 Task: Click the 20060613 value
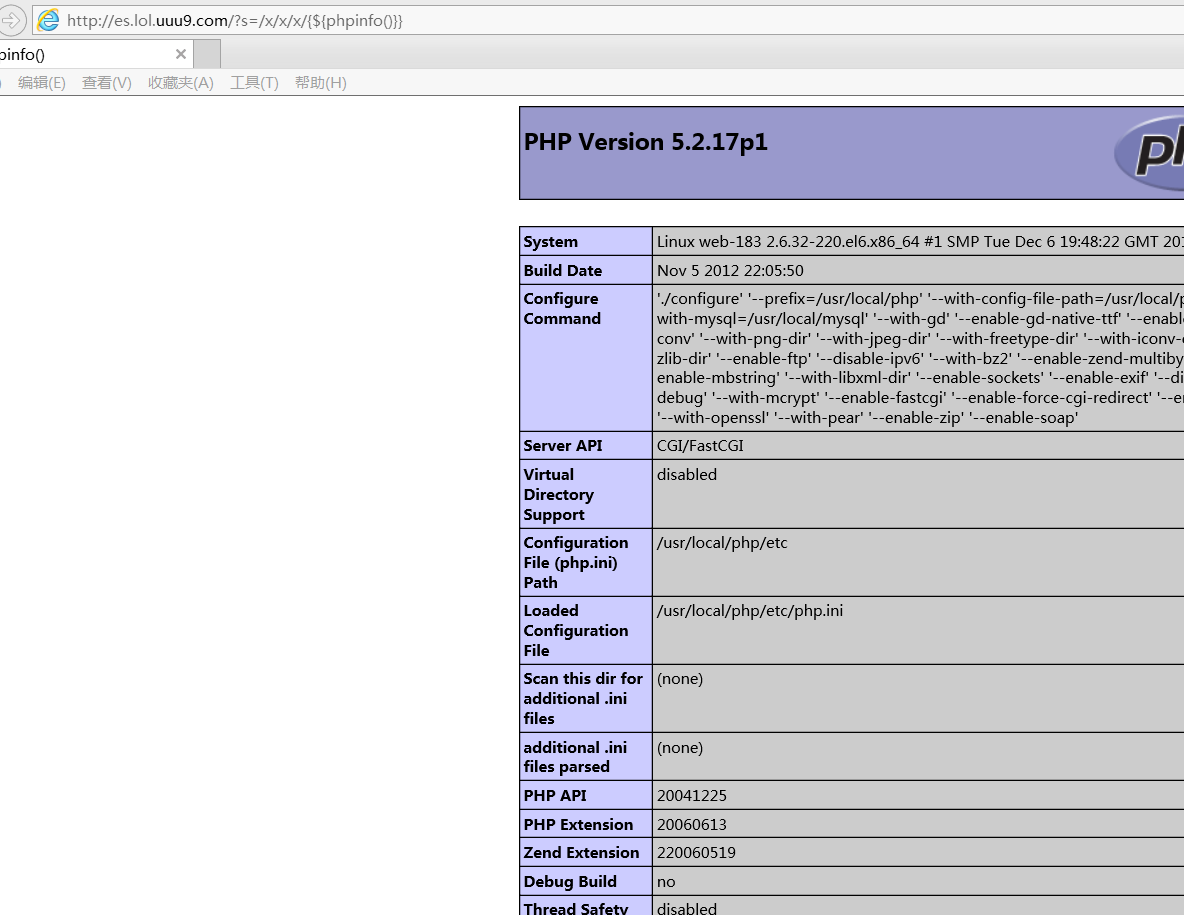coord(692,824)
